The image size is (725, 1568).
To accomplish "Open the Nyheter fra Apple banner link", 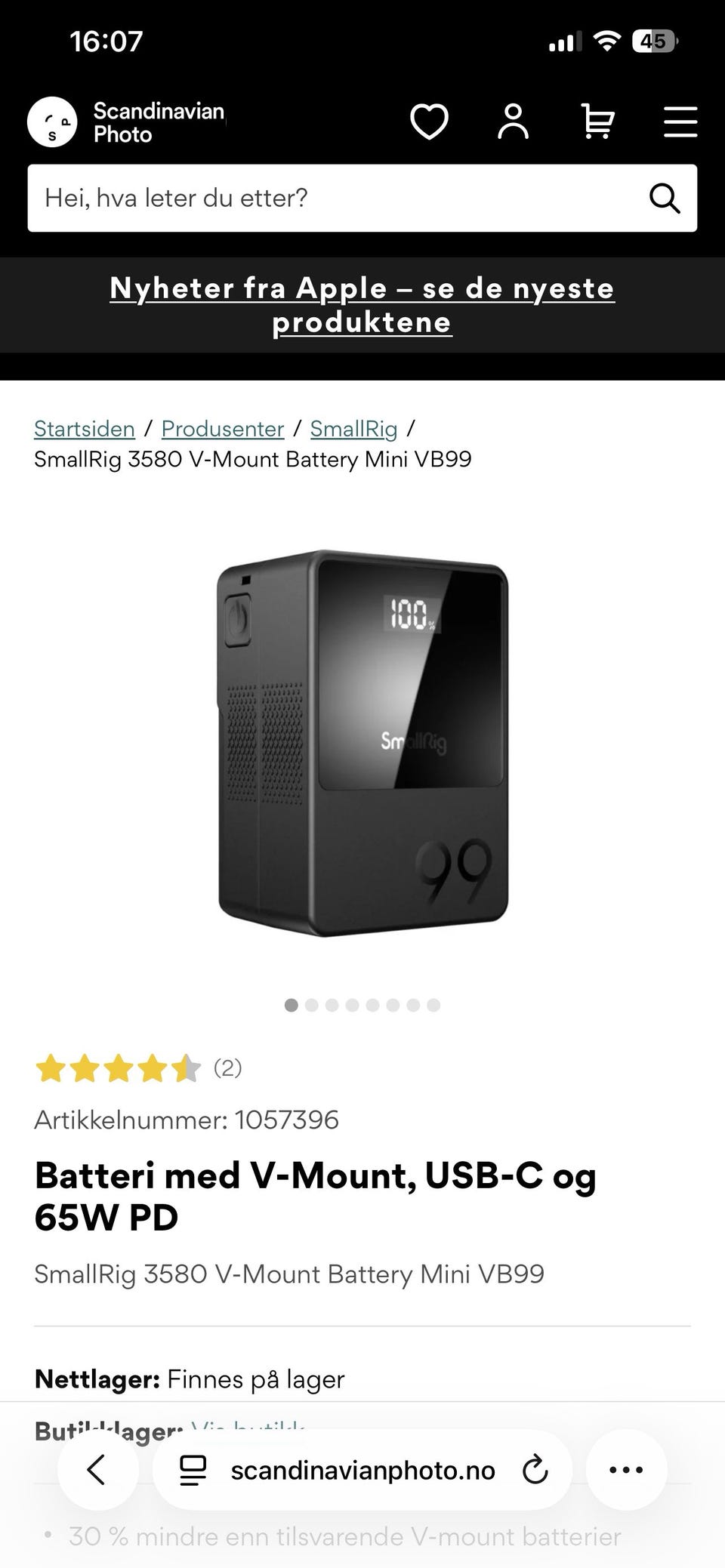I will click(x=362, y=305).
